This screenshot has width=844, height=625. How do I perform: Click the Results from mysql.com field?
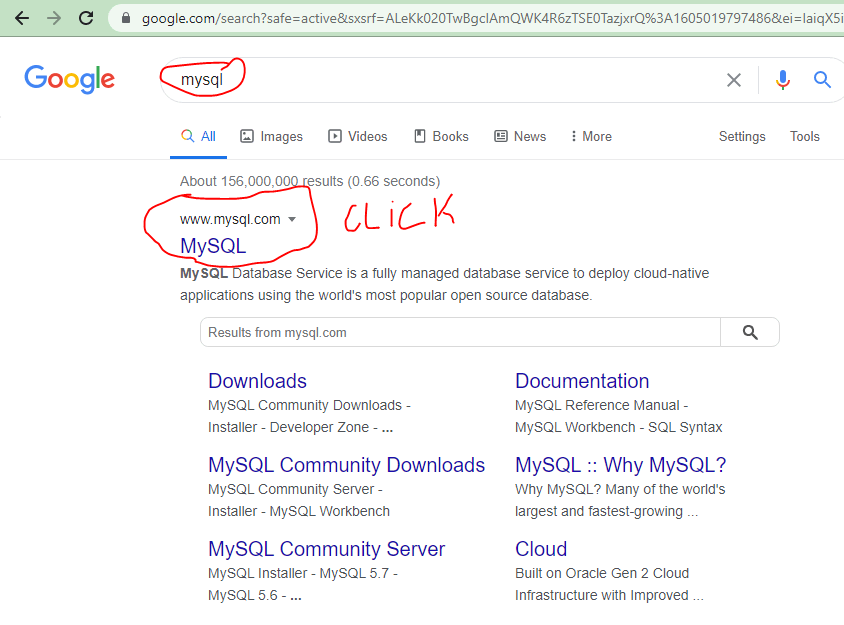(x=460, y=332)
